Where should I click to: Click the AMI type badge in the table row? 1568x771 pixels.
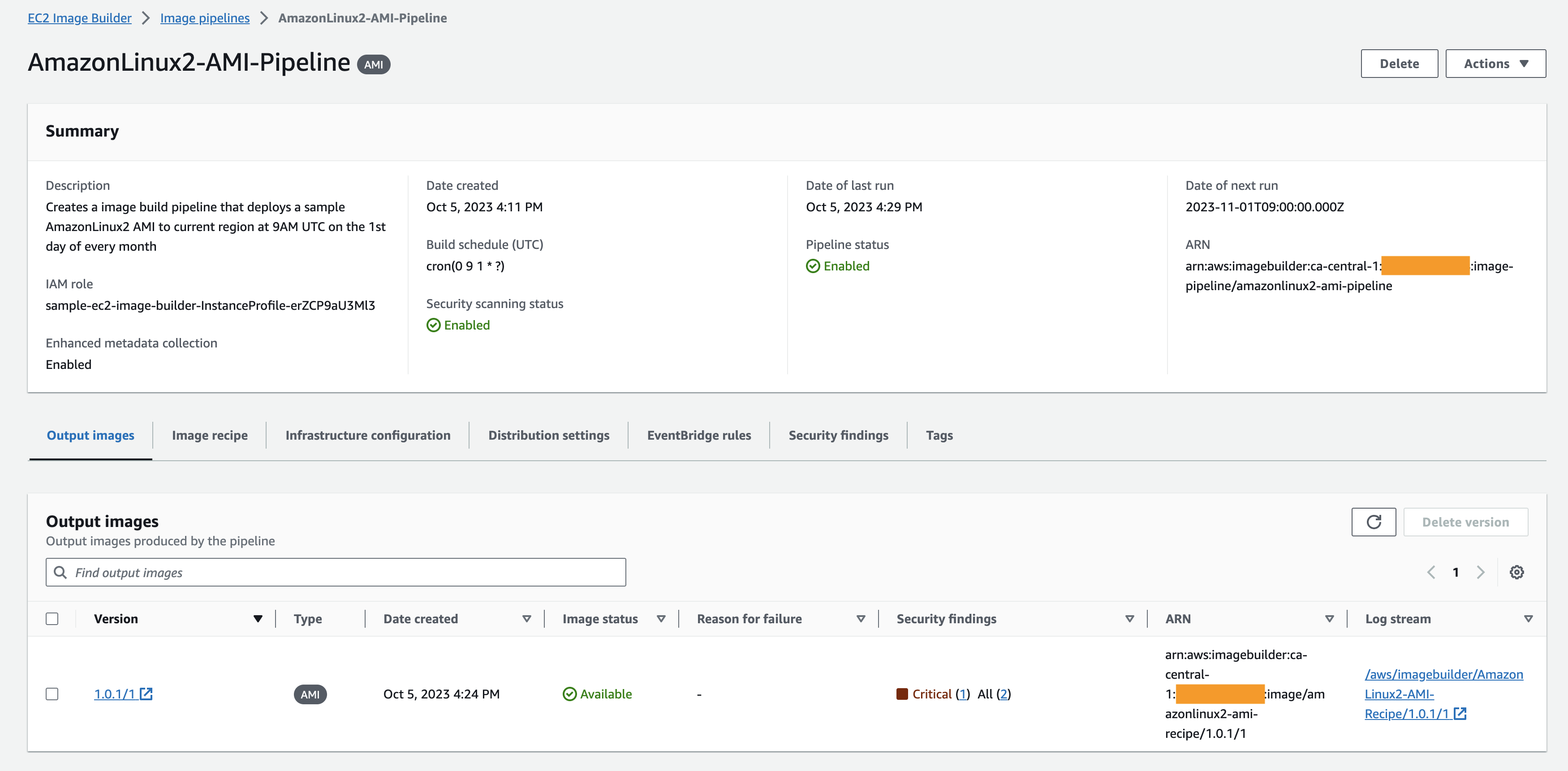coord(310,694)
